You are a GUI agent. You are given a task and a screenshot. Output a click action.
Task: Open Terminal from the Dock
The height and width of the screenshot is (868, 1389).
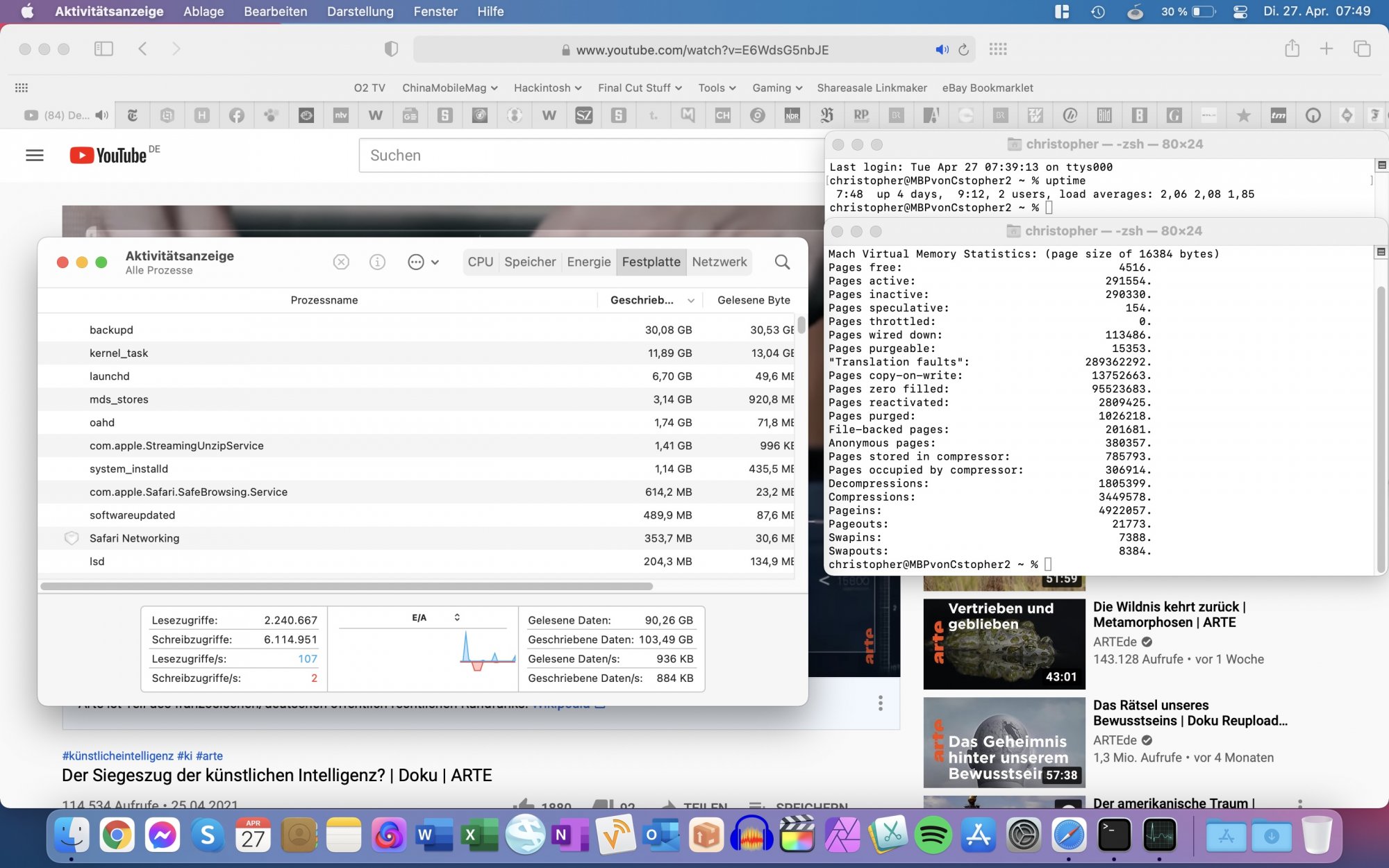tap(1114, 835)
